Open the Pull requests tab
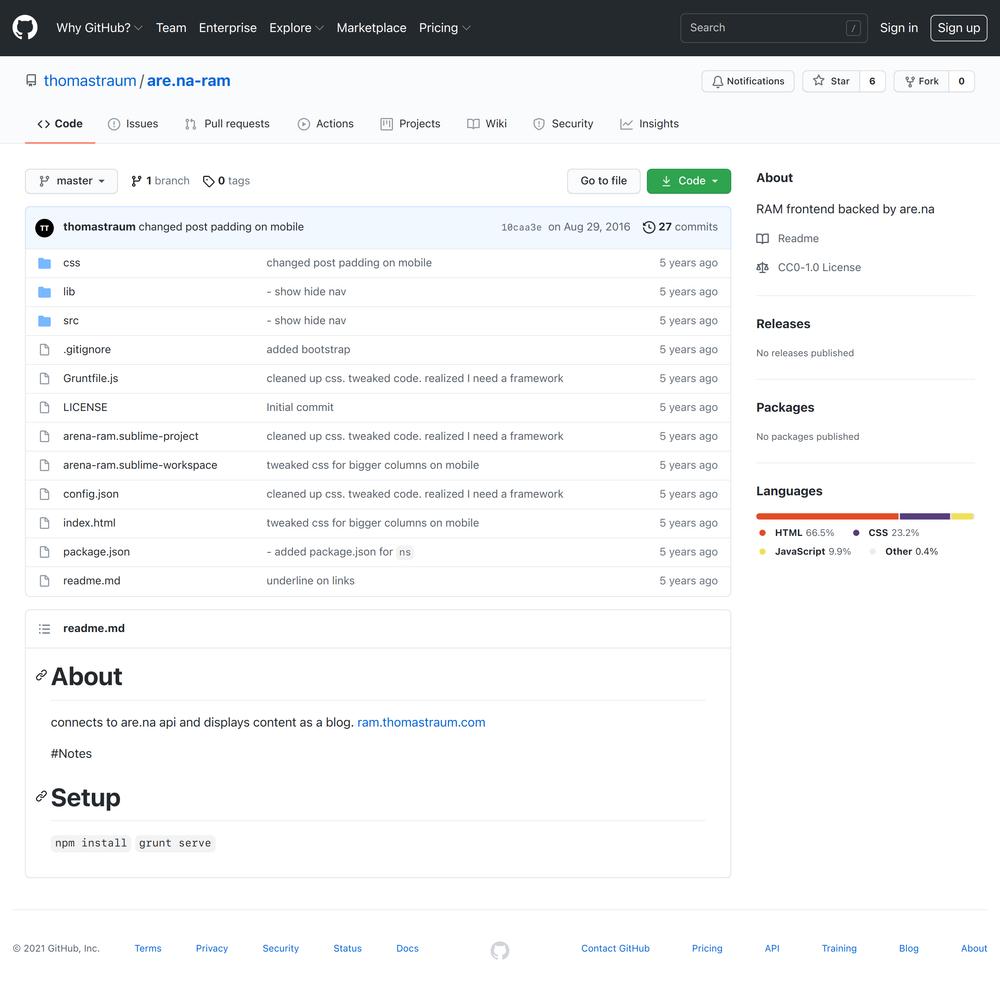 (227, 124)
